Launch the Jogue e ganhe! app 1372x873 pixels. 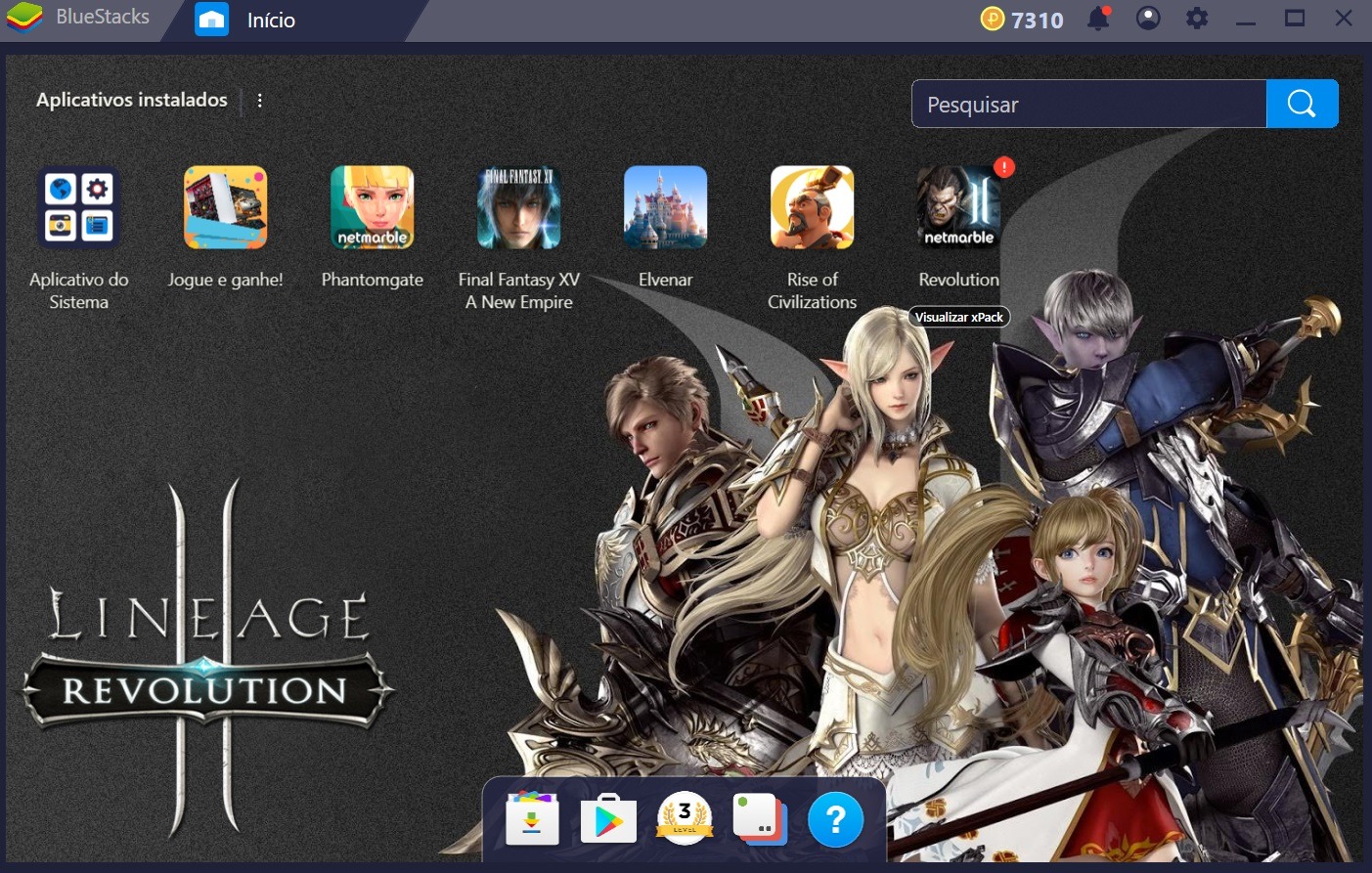[226, 207]
